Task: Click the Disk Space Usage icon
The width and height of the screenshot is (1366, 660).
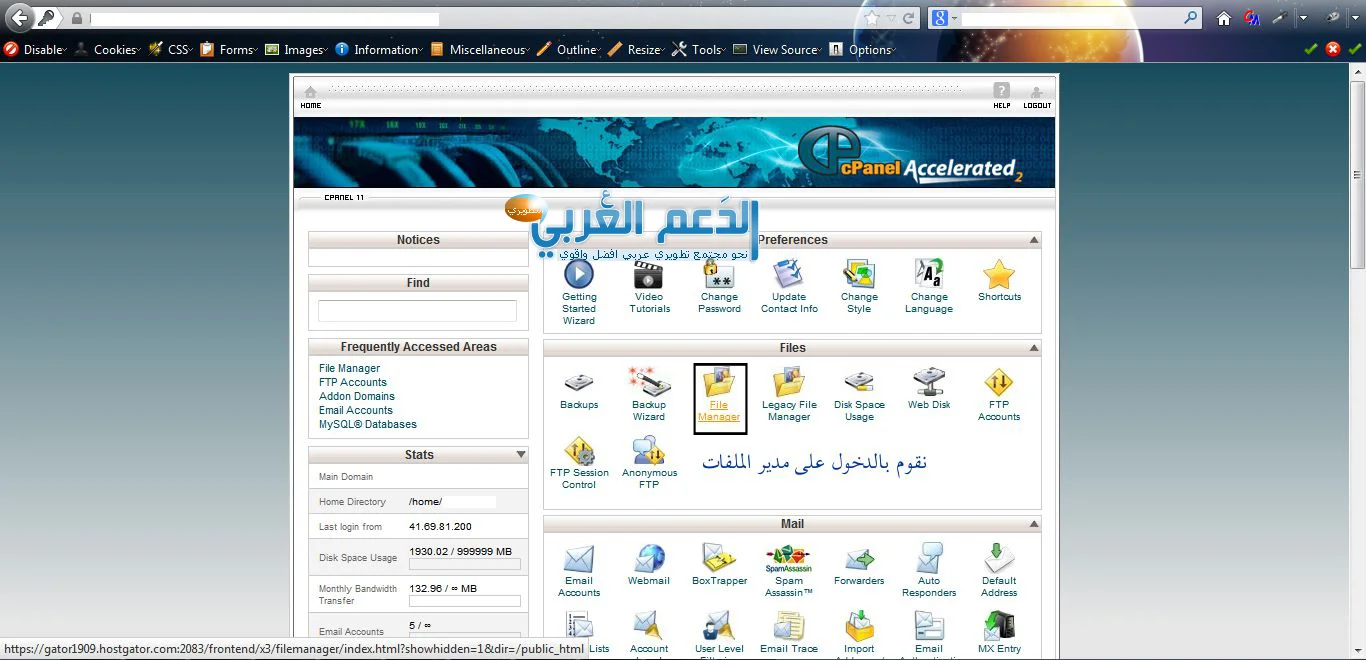Action: [859, 384]
